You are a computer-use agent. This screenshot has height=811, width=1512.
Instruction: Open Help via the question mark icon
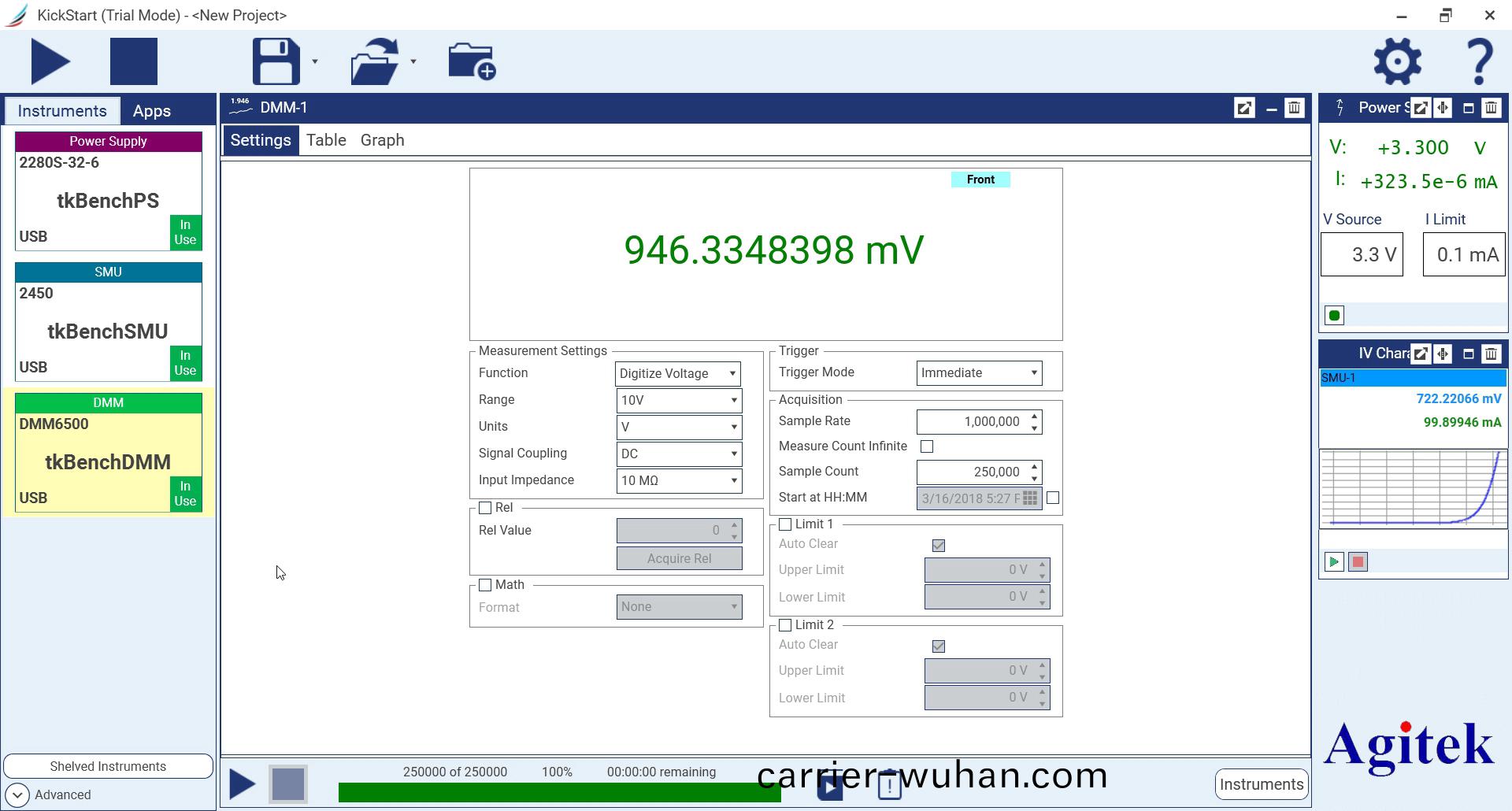(1479, 61)
